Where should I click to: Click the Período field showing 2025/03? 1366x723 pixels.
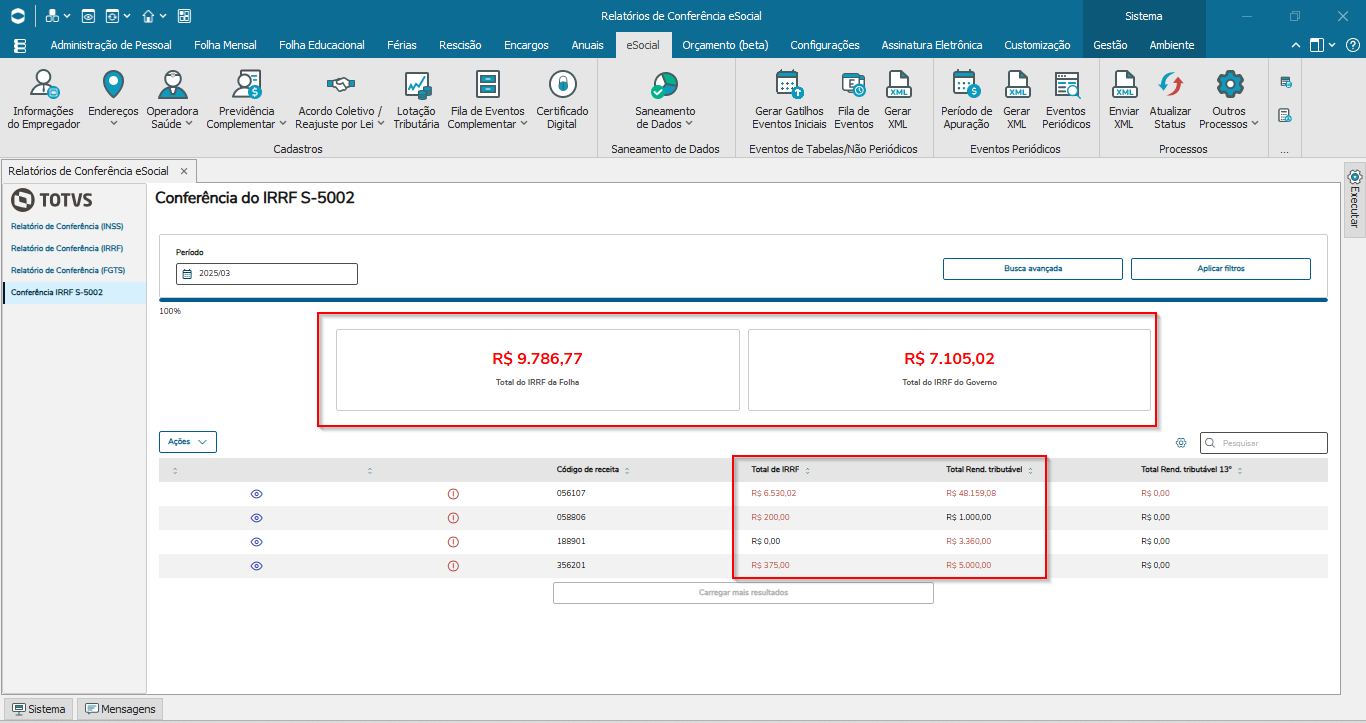click(267, 273)
